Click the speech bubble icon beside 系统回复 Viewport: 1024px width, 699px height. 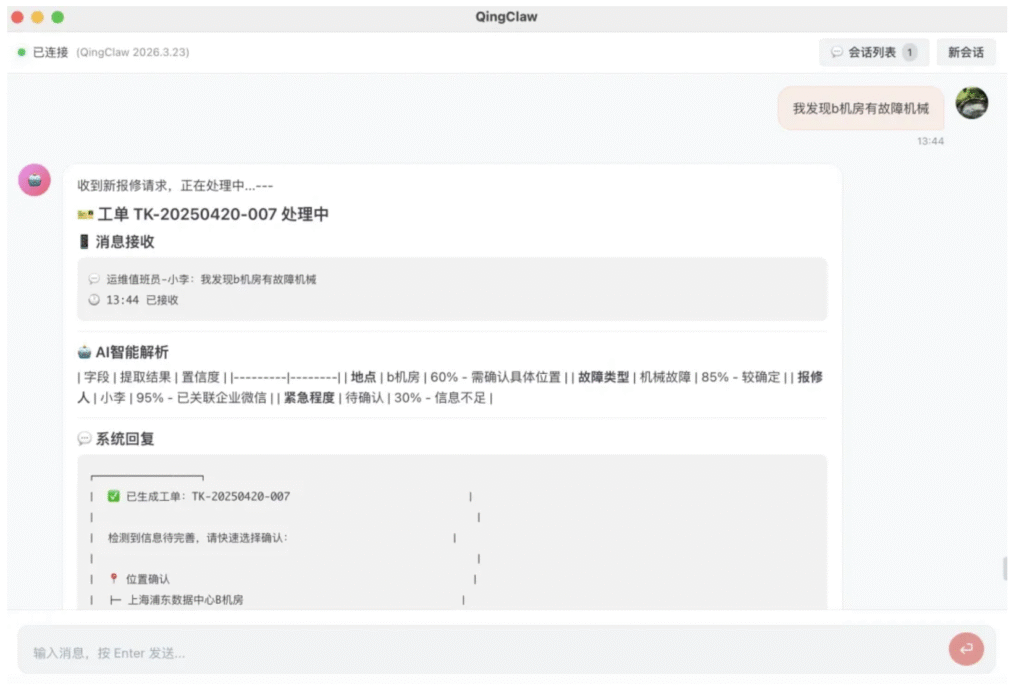84,439
